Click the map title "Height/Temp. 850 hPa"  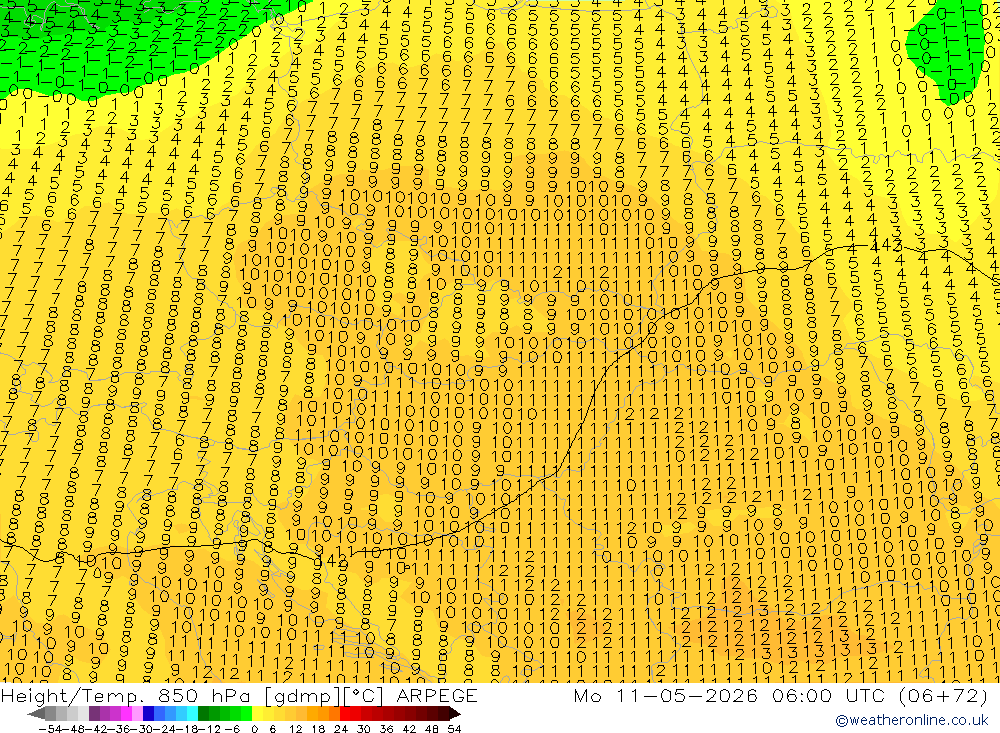(128, 695)
